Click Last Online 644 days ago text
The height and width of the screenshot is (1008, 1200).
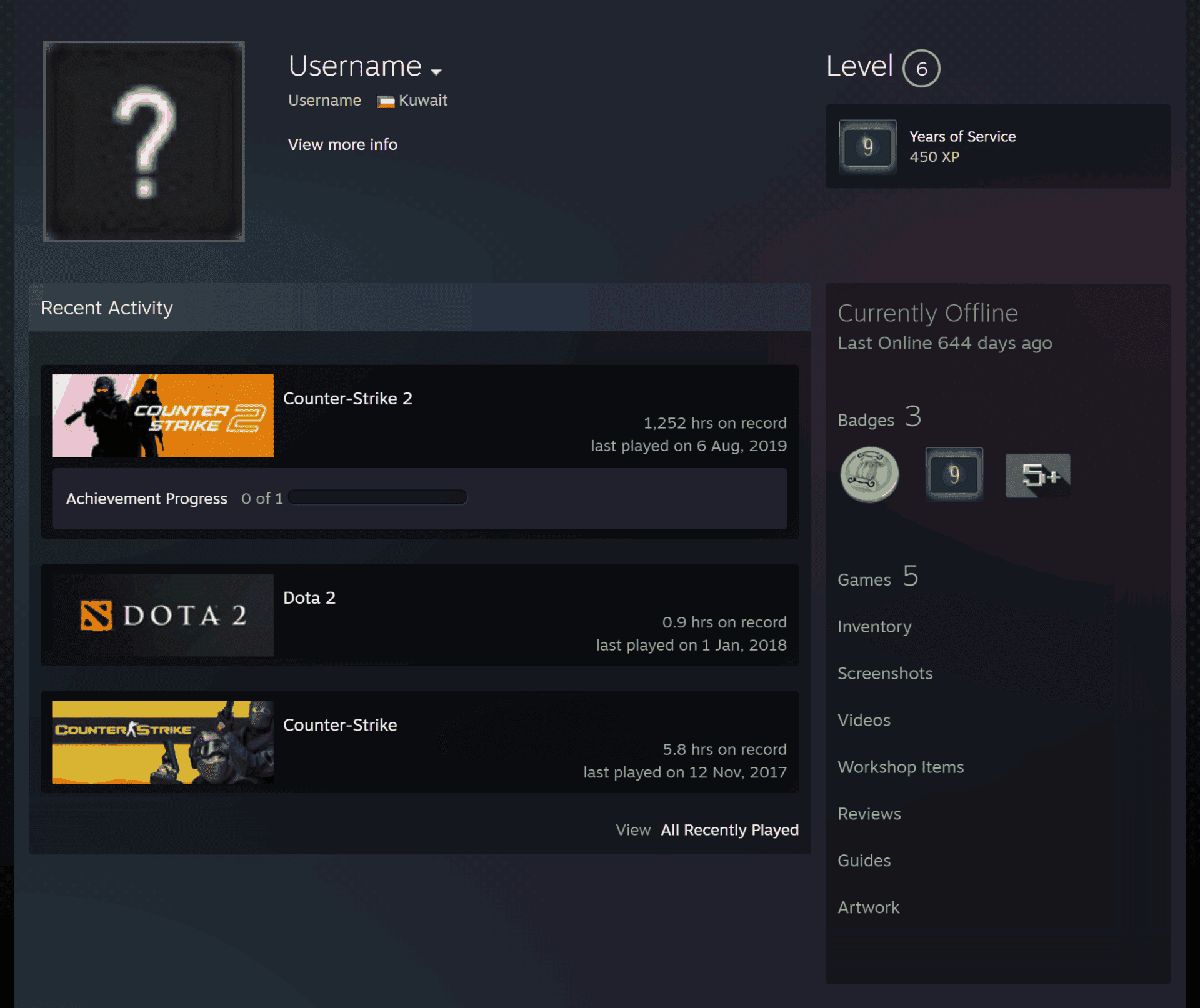click(x=945, y=343)
